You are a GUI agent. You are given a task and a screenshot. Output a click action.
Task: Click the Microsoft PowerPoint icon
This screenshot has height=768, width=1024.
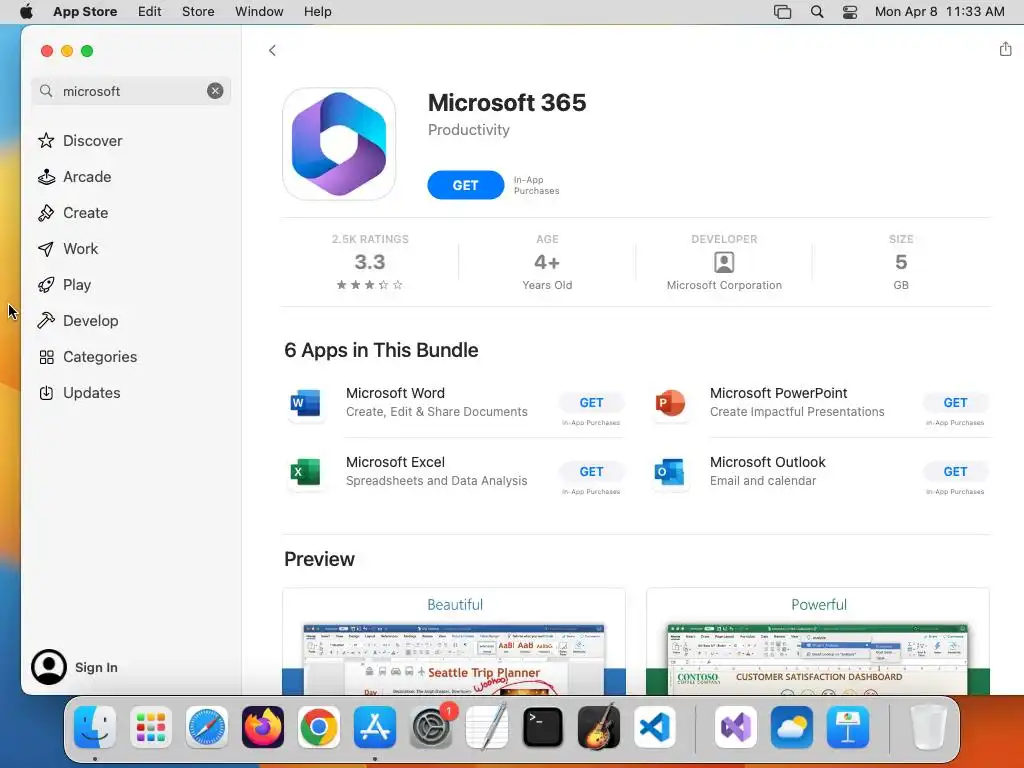[x=670, y=403]
